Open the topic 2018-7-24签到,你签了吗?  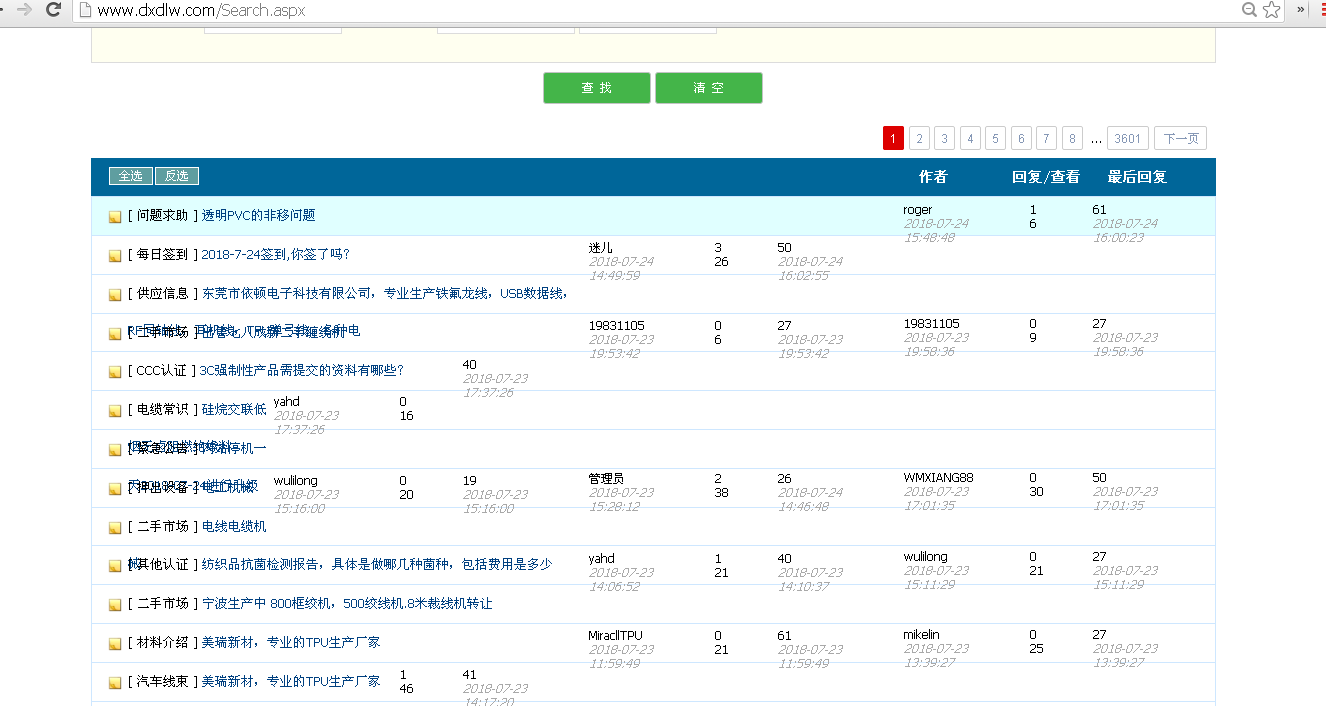(x=274, y=255)
